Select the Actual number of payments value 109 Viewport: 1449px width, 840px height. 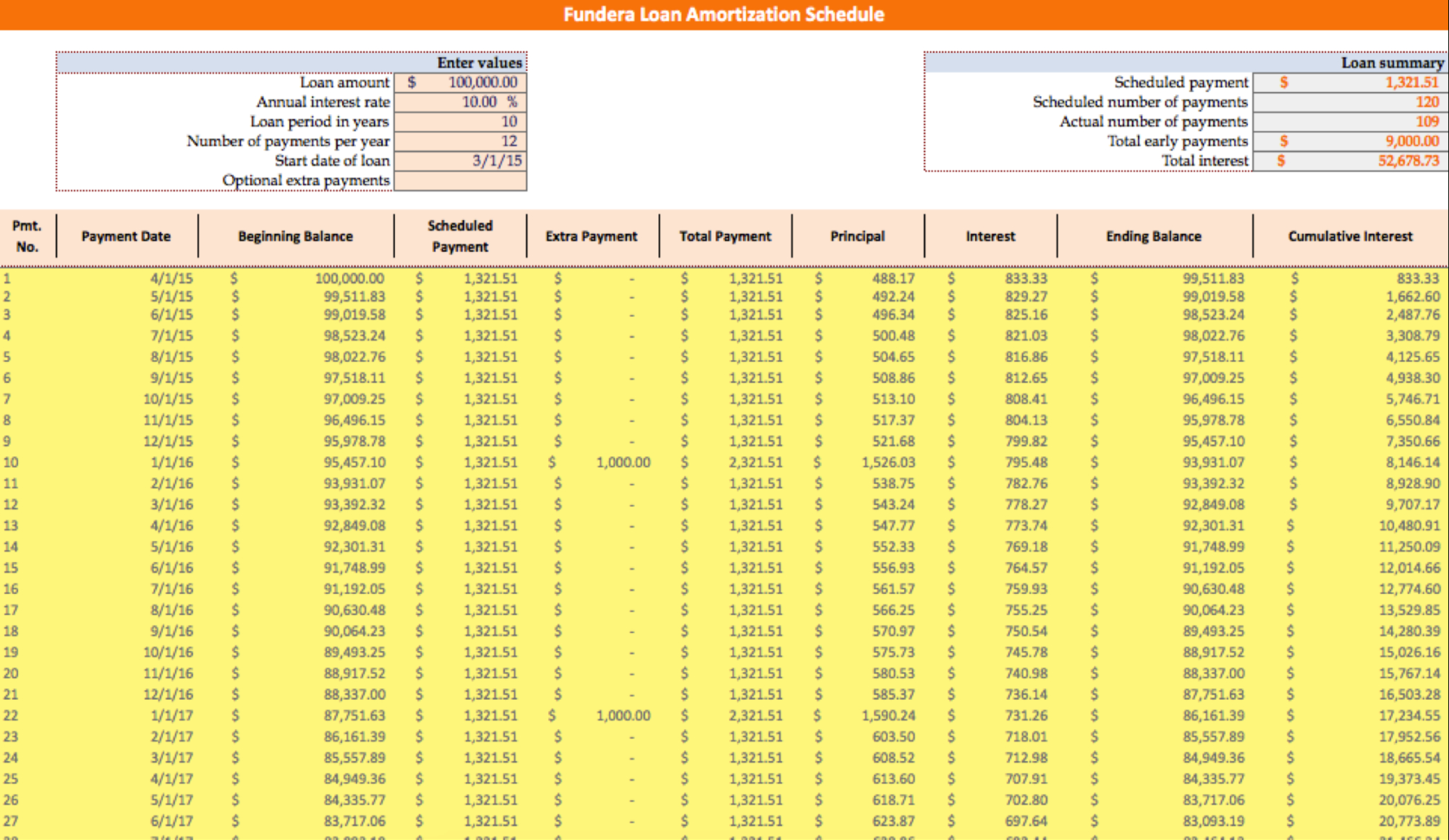(1349, 121)
